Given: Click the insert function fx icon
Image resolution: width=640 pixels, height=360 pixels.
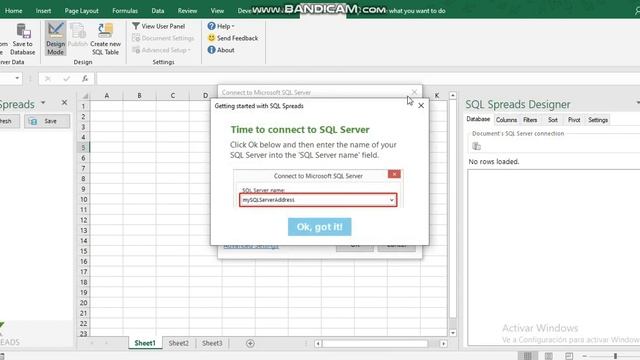Looking at the screenshot, I should [85, 78].
